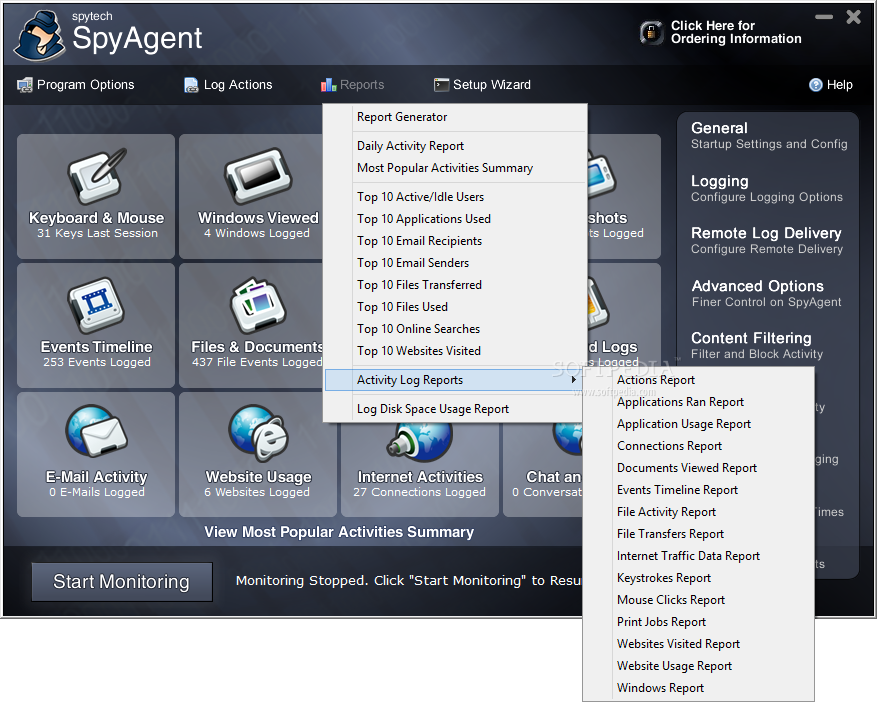Screen dimensions: 877x702
Task: Click the 437 File Events Logged text
Action: (257, 362)
